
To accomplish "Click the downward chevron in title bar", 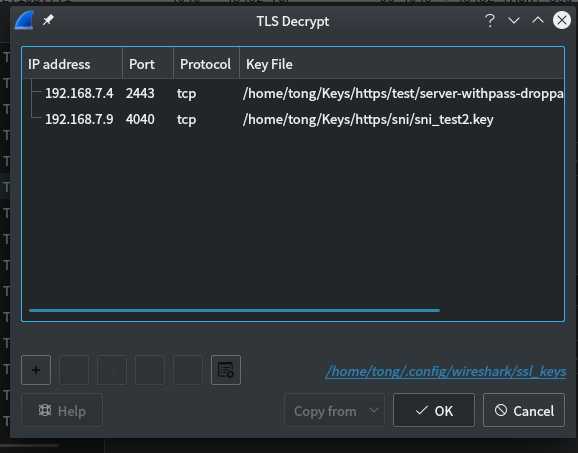I will click(x=513, y=21).
